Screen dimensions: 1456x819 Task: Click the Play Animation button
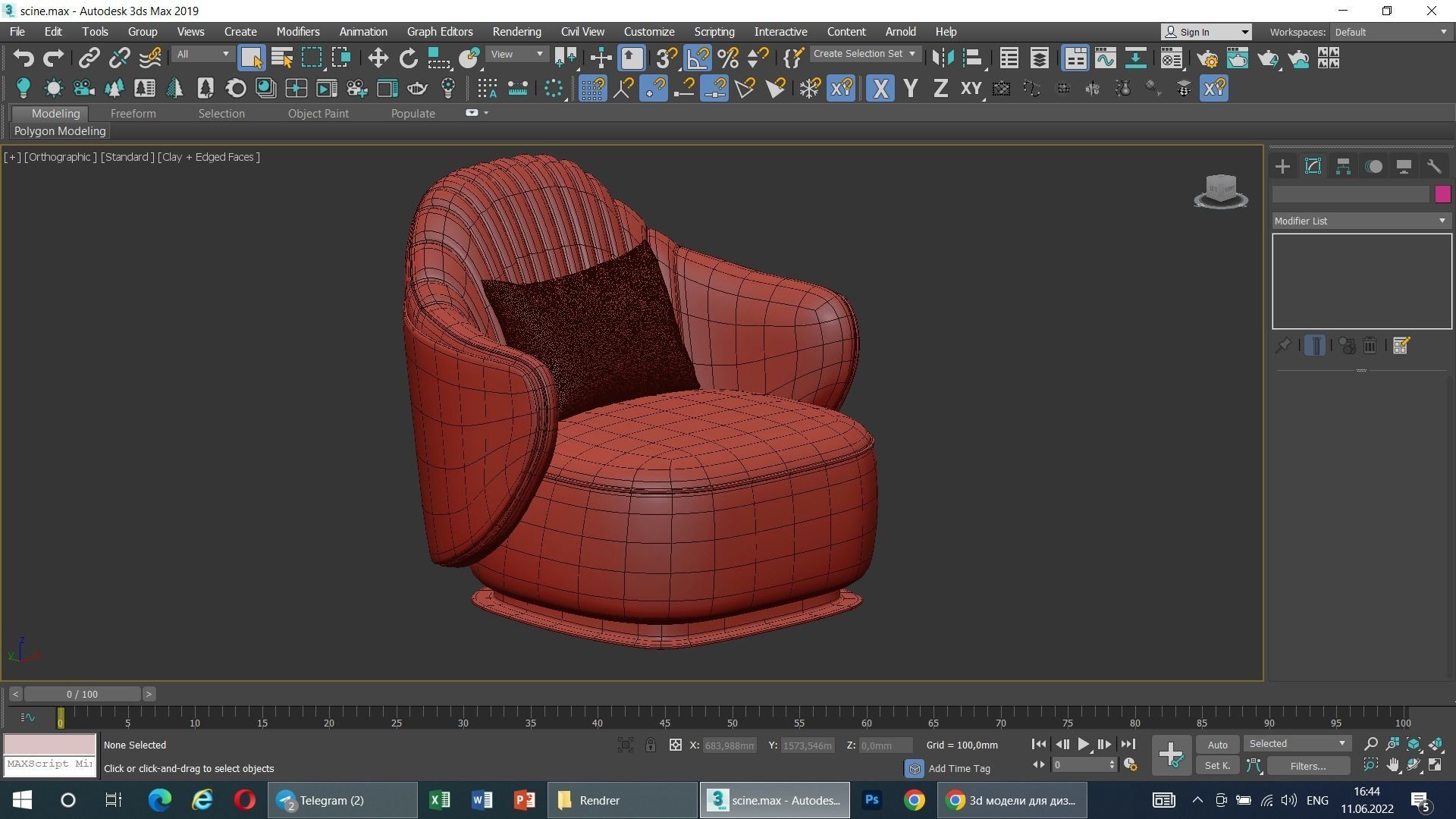[x=1083, y=745]
